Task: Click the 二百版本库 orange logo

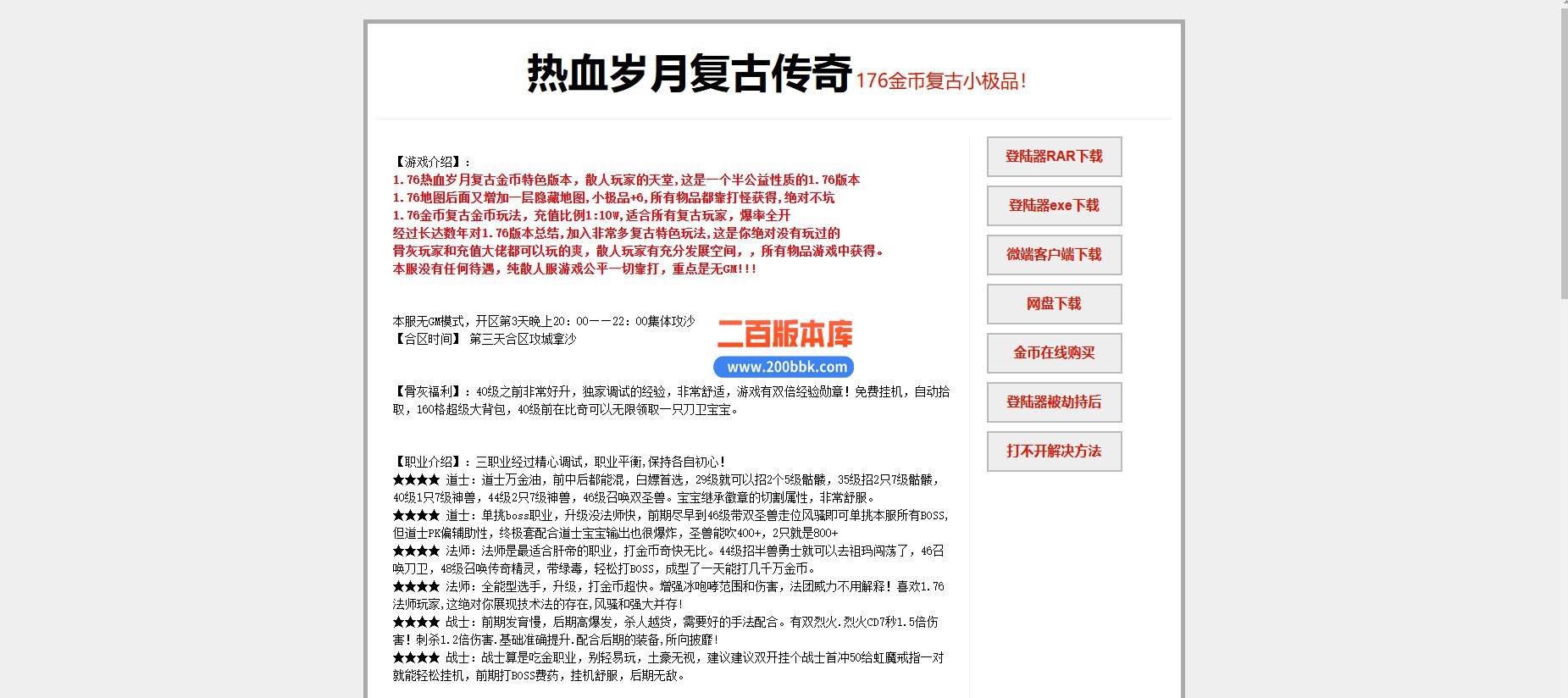Action: coord(784,334)
